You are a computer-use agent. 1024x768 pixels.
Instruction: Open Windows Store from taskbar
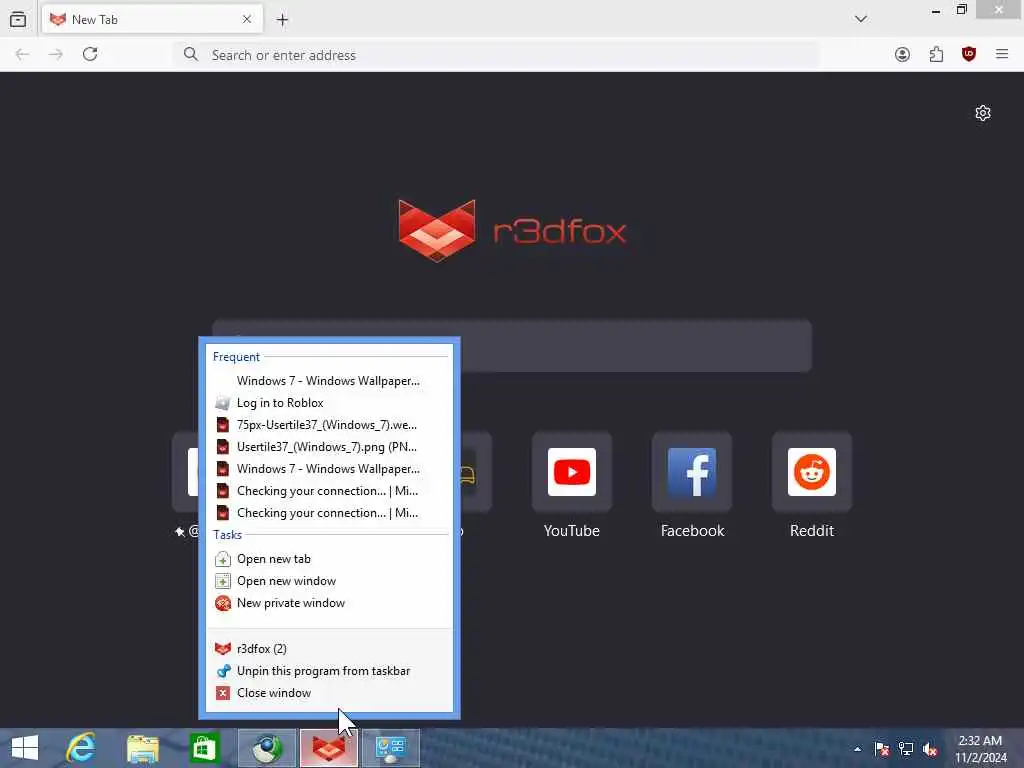pos(204,748)
